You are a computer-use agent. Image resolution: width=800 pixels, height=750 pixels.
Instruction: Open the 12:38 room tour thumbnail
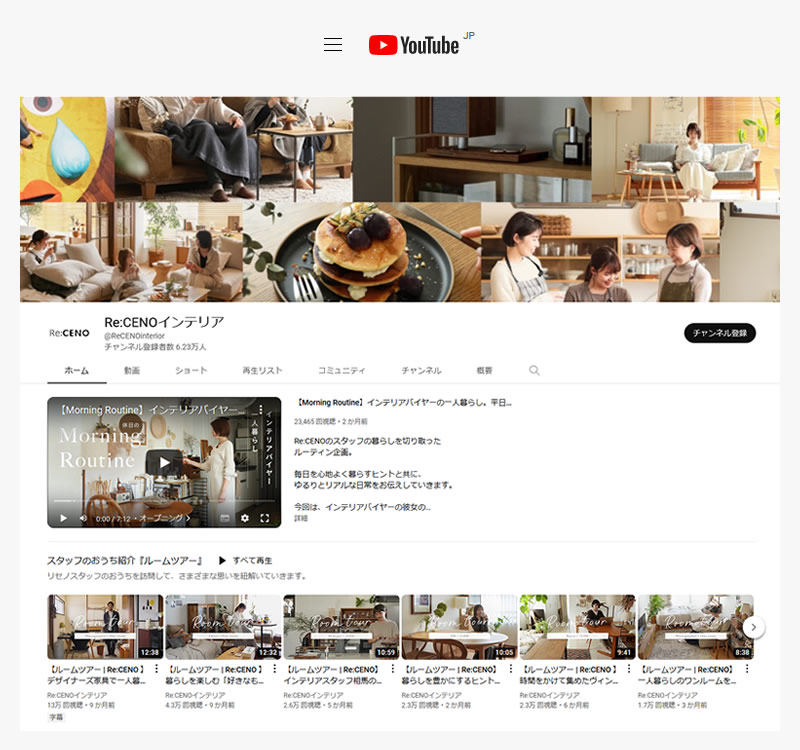tap(105, 627)
